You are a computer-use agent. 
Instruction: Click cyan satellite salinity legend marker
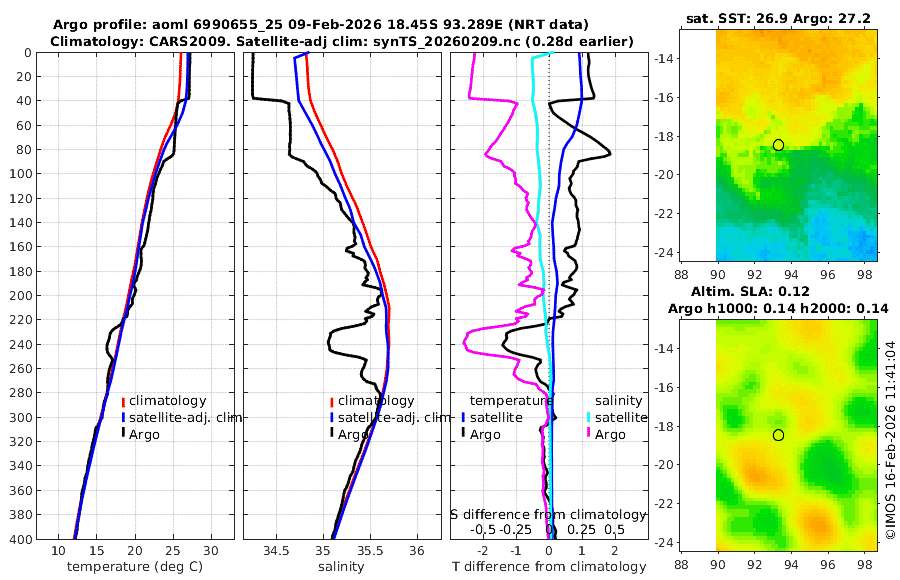(588, 417)
